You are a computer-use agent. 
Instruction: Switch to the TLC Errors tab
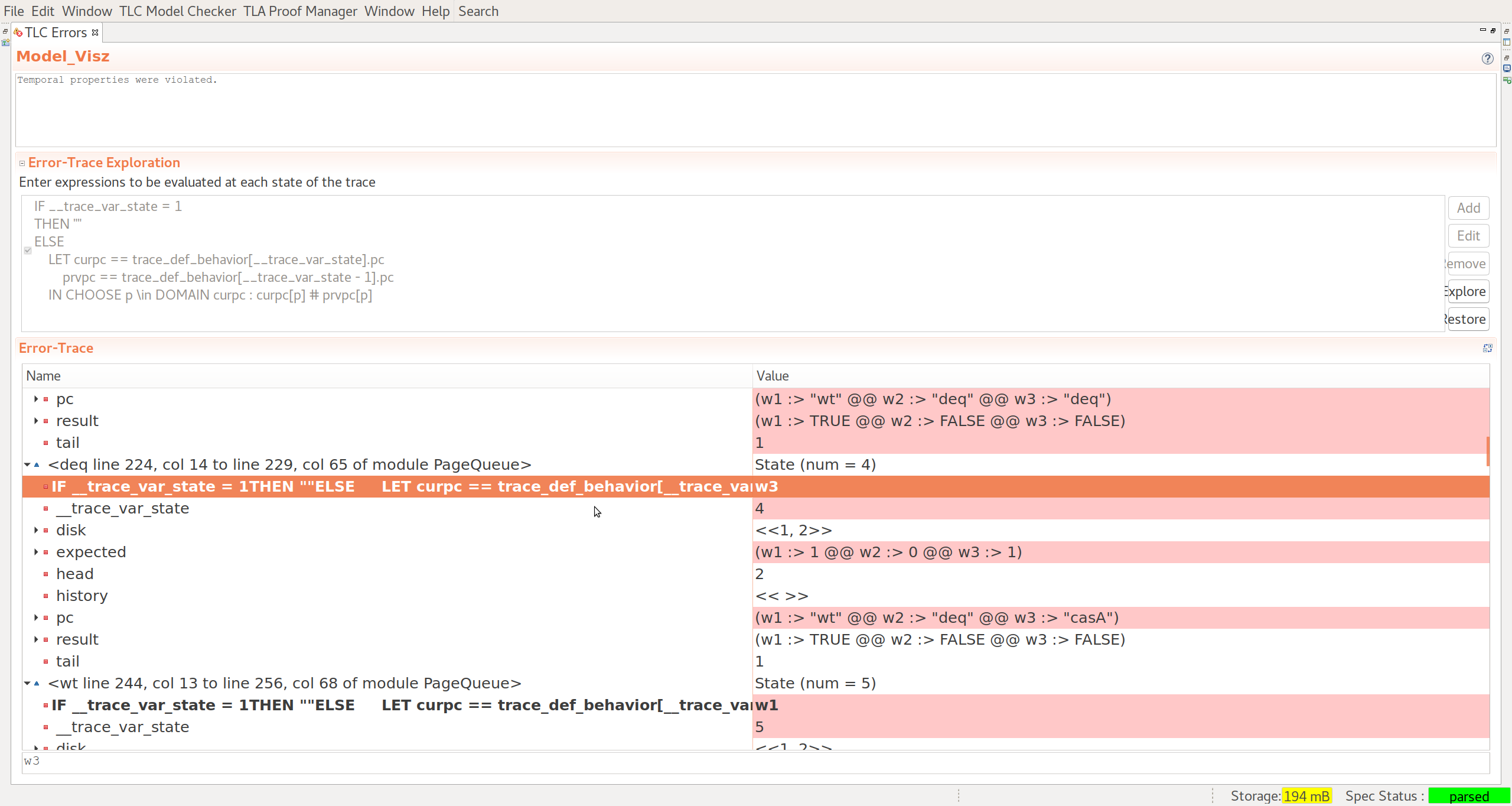click(x=56, y=32)
